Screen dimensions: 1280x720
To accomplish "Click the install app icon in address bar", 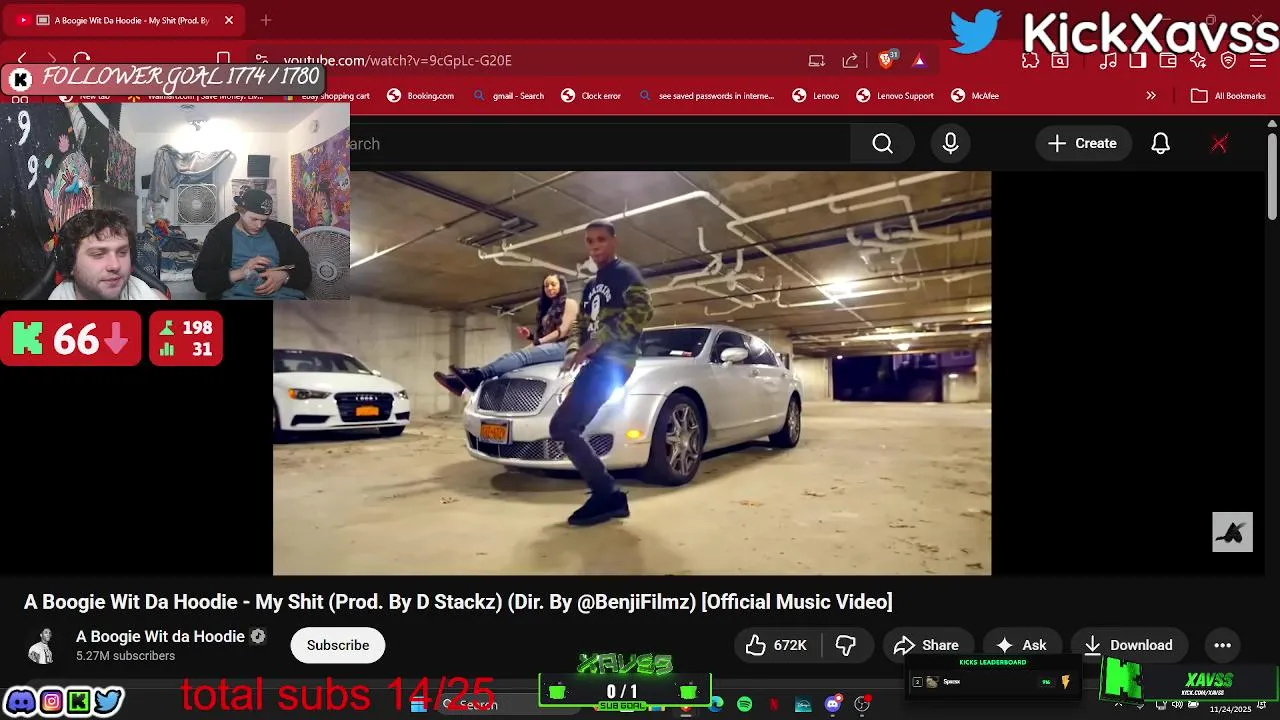I will [x=817, y=60].
